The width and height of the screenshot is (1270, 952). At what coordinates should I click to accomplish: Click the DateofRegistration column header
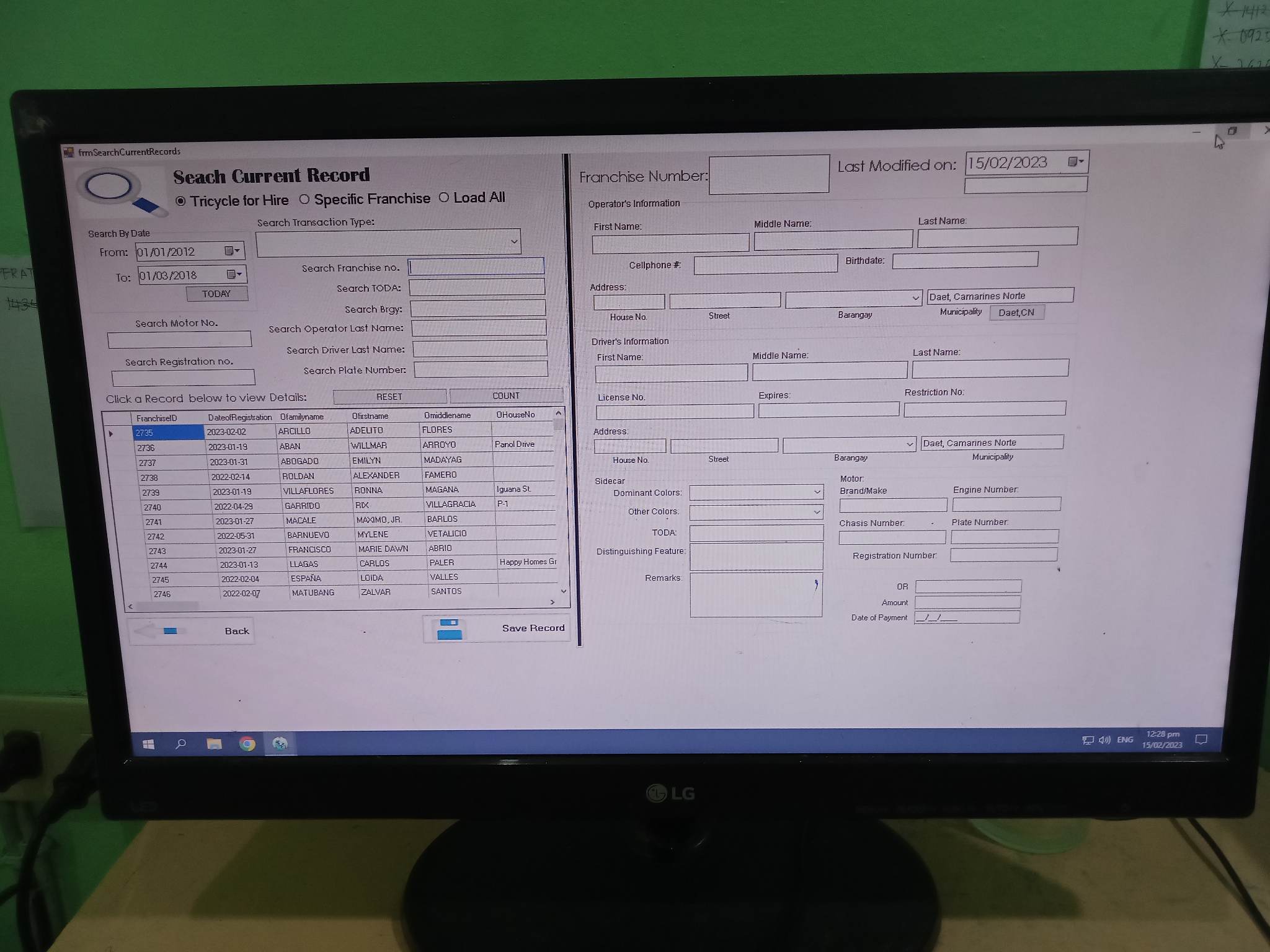pyautogui.click(x=240, y=418)
